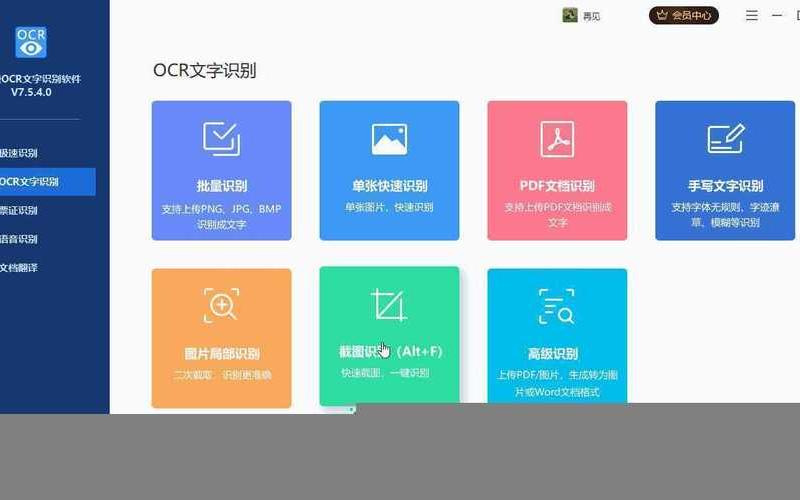
Task: Click 快速截图、一键识别 description text
Action: 385,373
